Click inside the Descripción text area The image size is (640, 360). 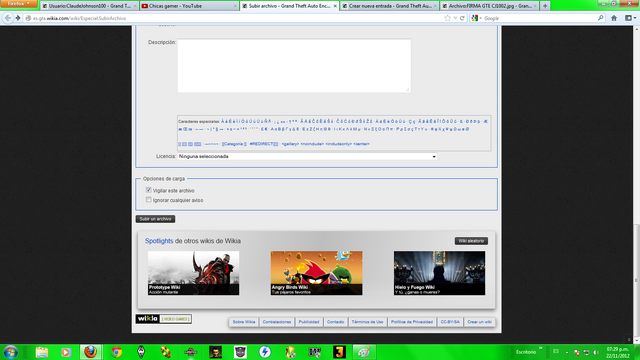tap(294, 66)
